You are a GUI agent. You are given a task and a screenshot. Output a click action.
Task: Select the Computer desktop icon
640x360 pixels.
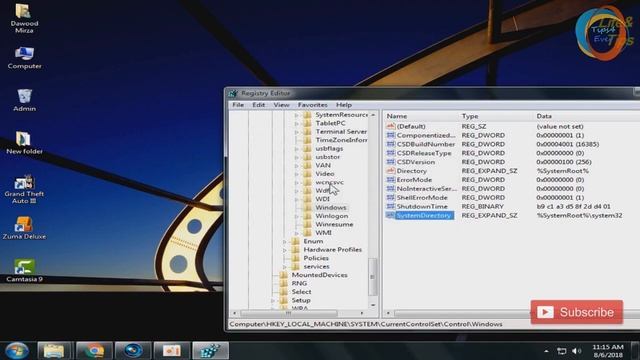[x=24, y=58]
